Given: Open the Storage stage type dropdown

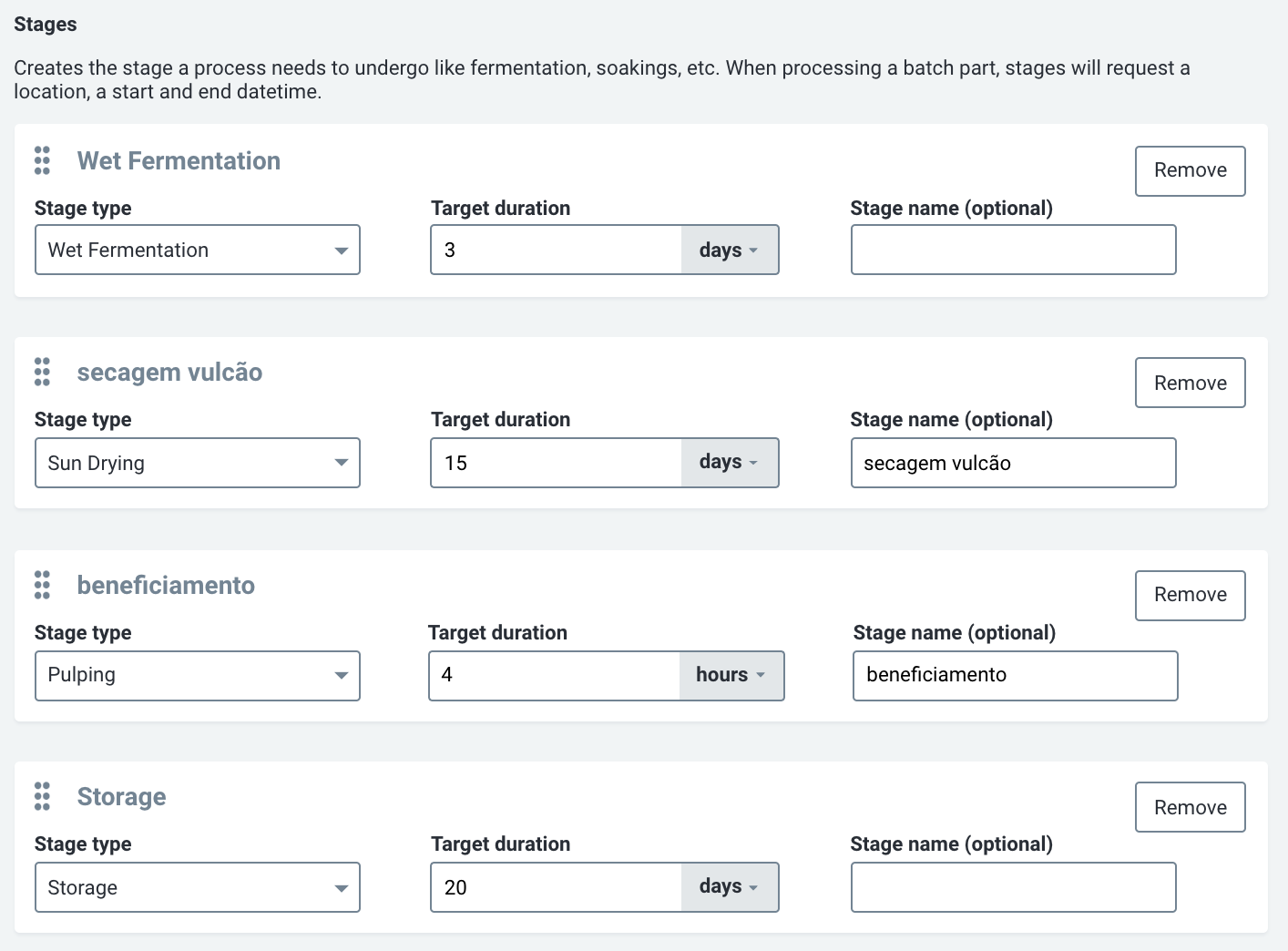Looking at the screenshot, I should coord(198,887).
